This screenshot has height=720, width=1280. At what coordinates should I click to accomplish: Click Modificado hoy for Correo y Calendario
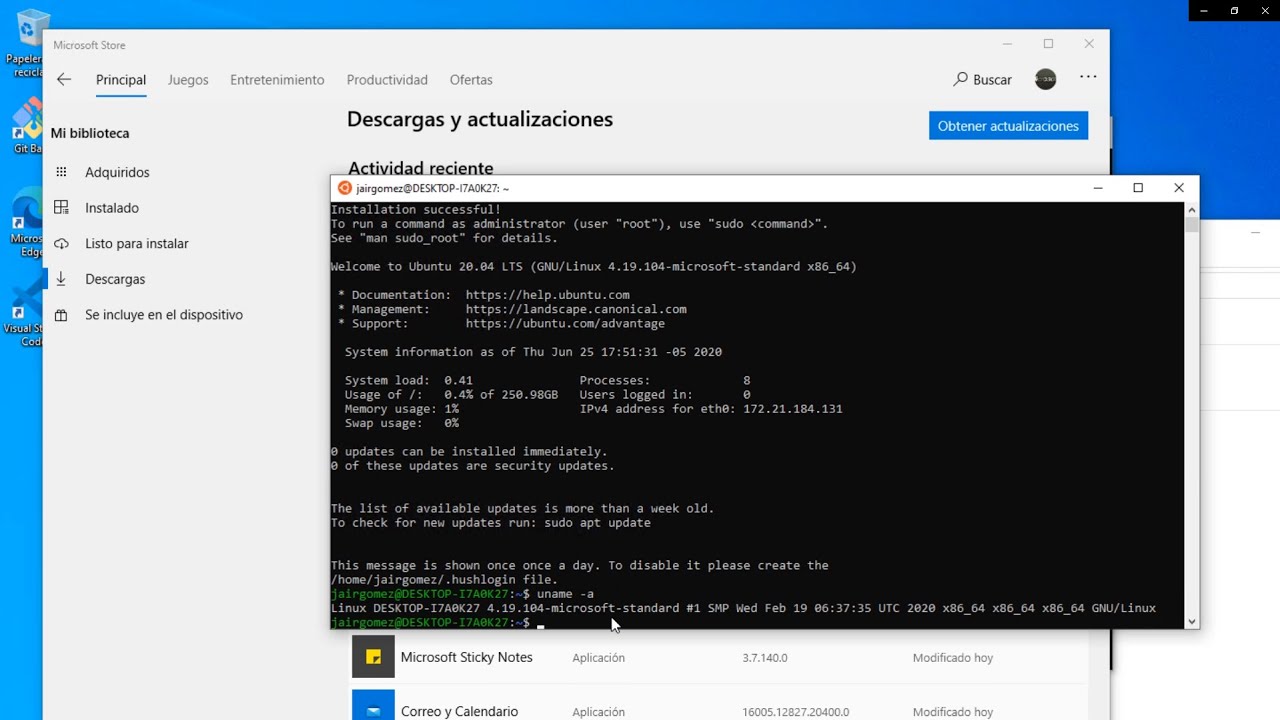click(x=953, y=712)
